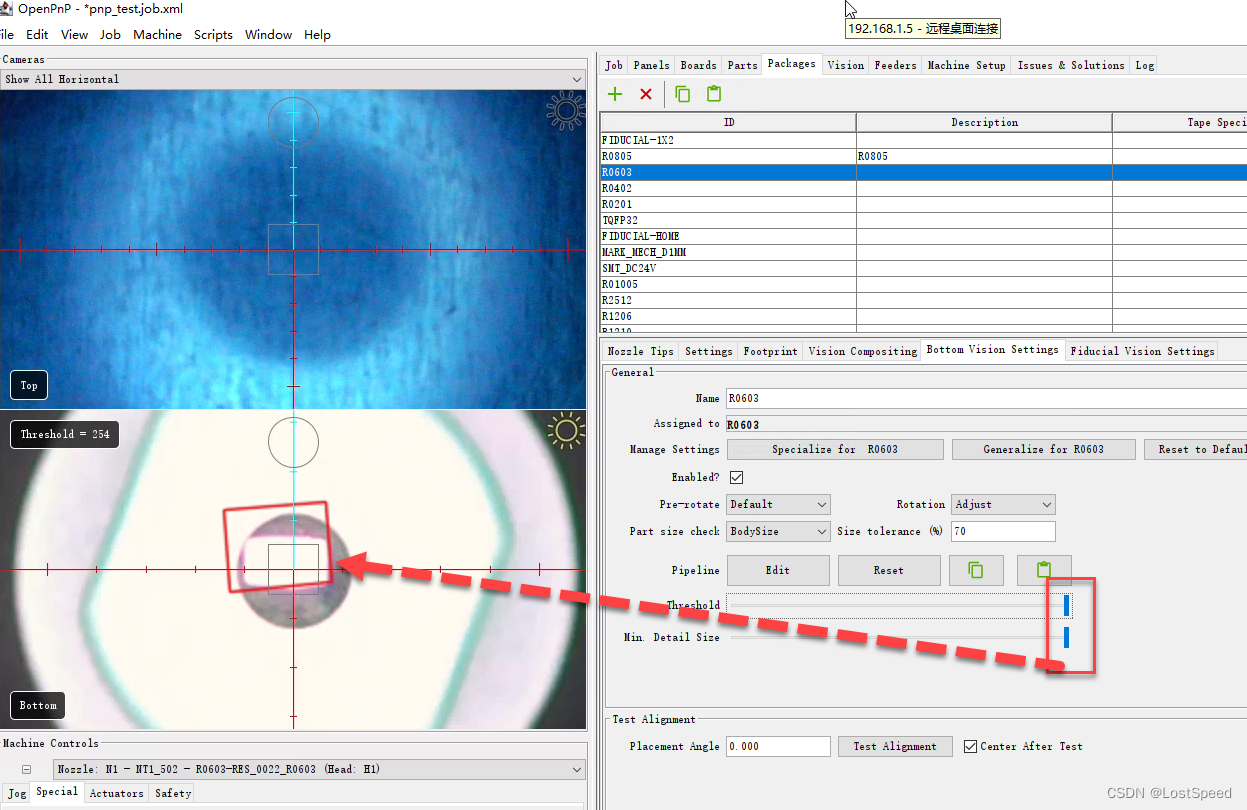Screen dimensions: 1247x810
Task: Select the SMT_DC24V package row
Action: 923,268
